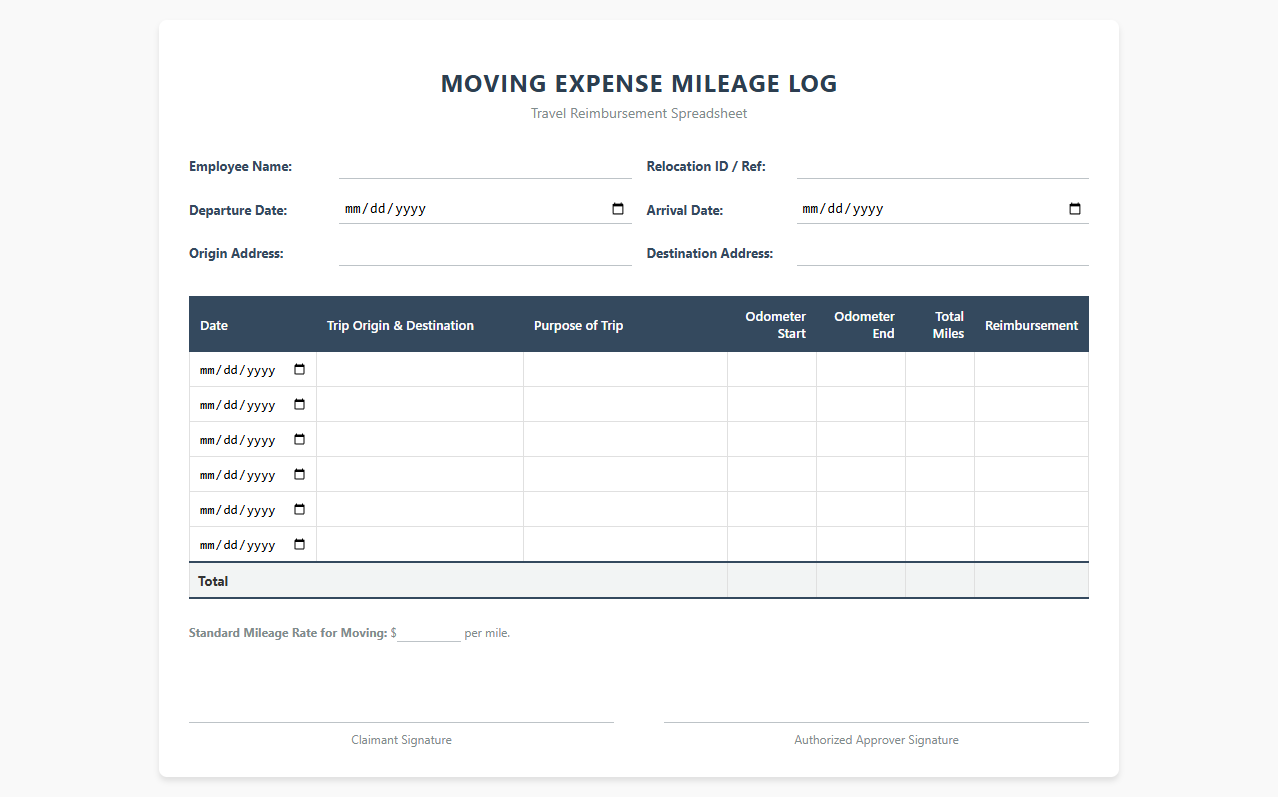Select the Departure Date mm/dd/yyyy text
The image size is (1278, 797).
pos(386,209)
